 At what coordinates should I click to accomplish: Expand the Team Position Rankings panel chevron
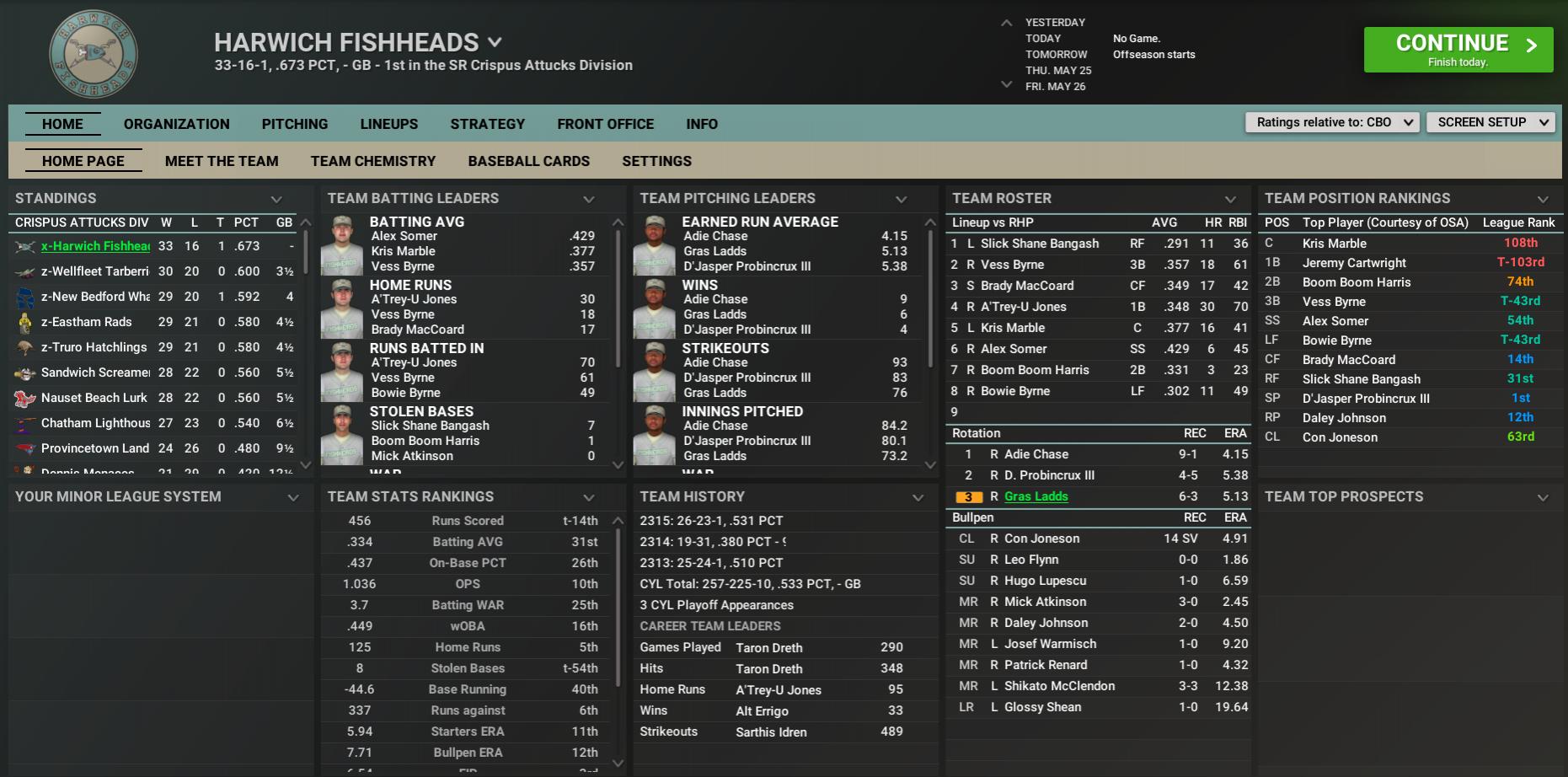pyautogui.click(x=1544, y=199)
